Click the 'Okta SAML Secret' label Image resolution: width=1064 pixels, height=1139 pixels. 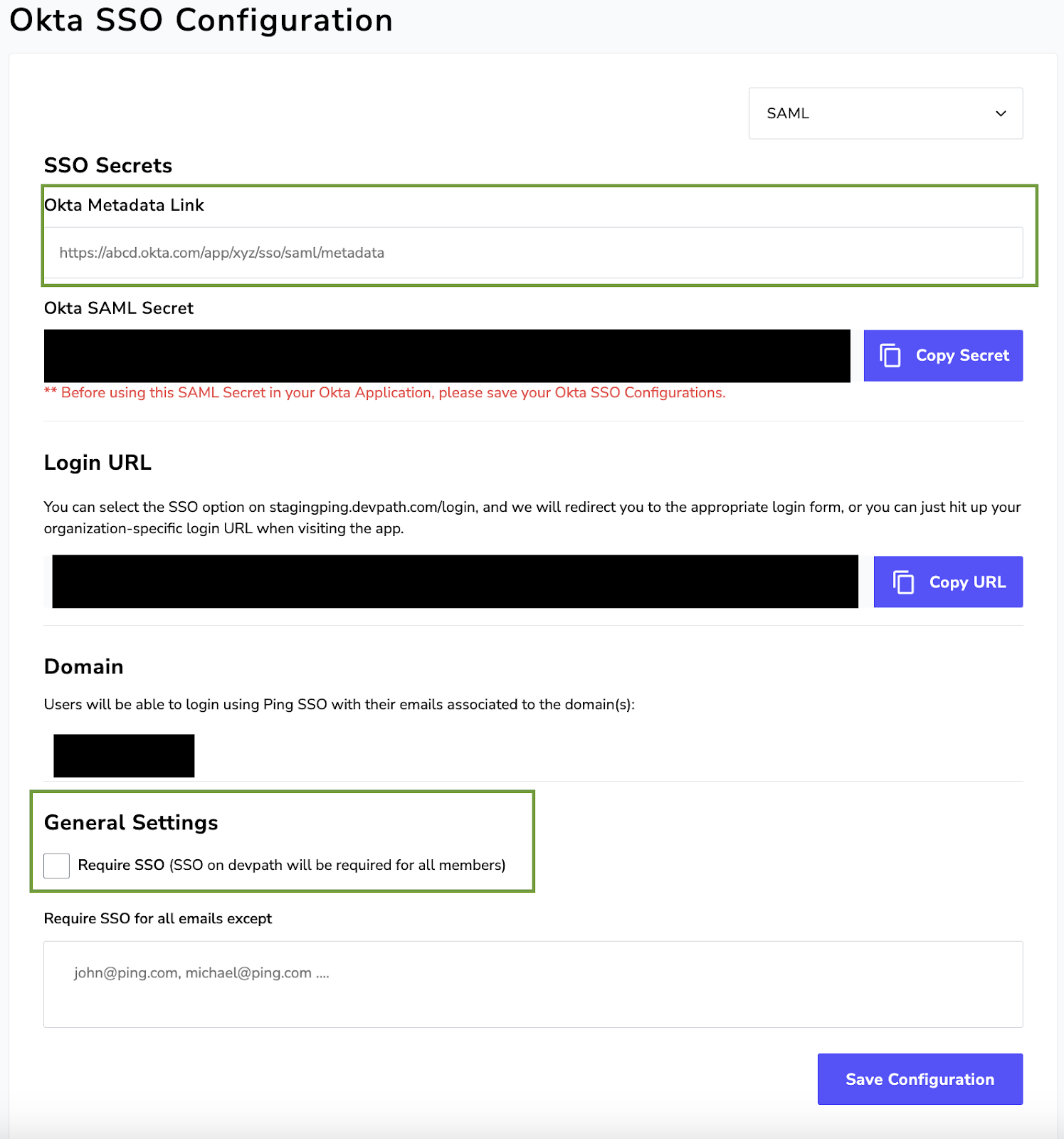click(x=119, y=308)
